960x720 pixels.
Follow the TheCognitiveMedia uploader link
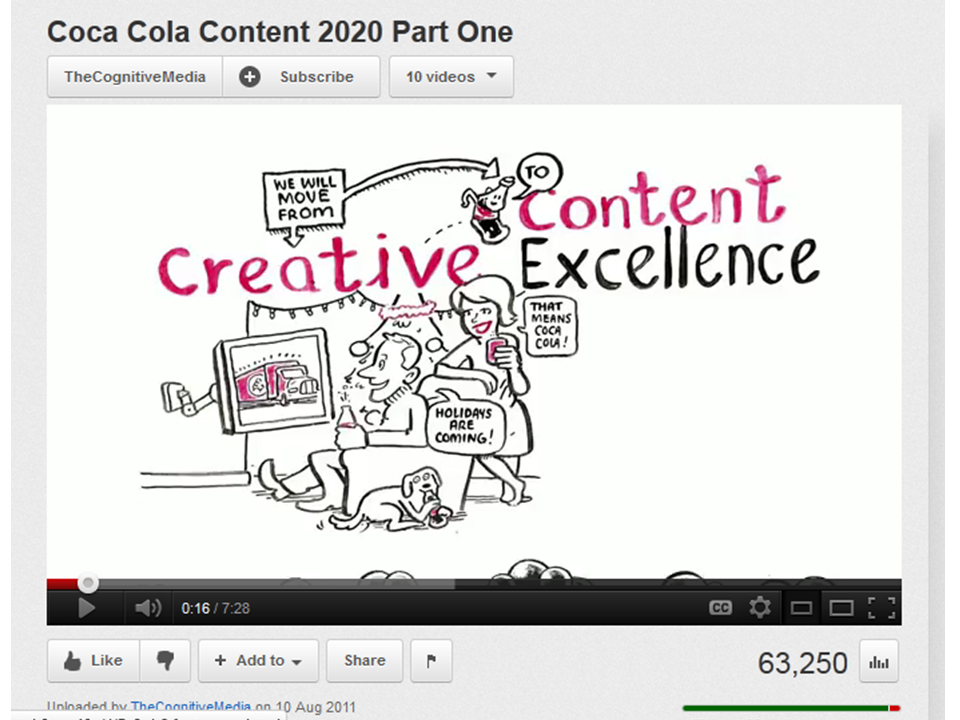click(191, 706)
